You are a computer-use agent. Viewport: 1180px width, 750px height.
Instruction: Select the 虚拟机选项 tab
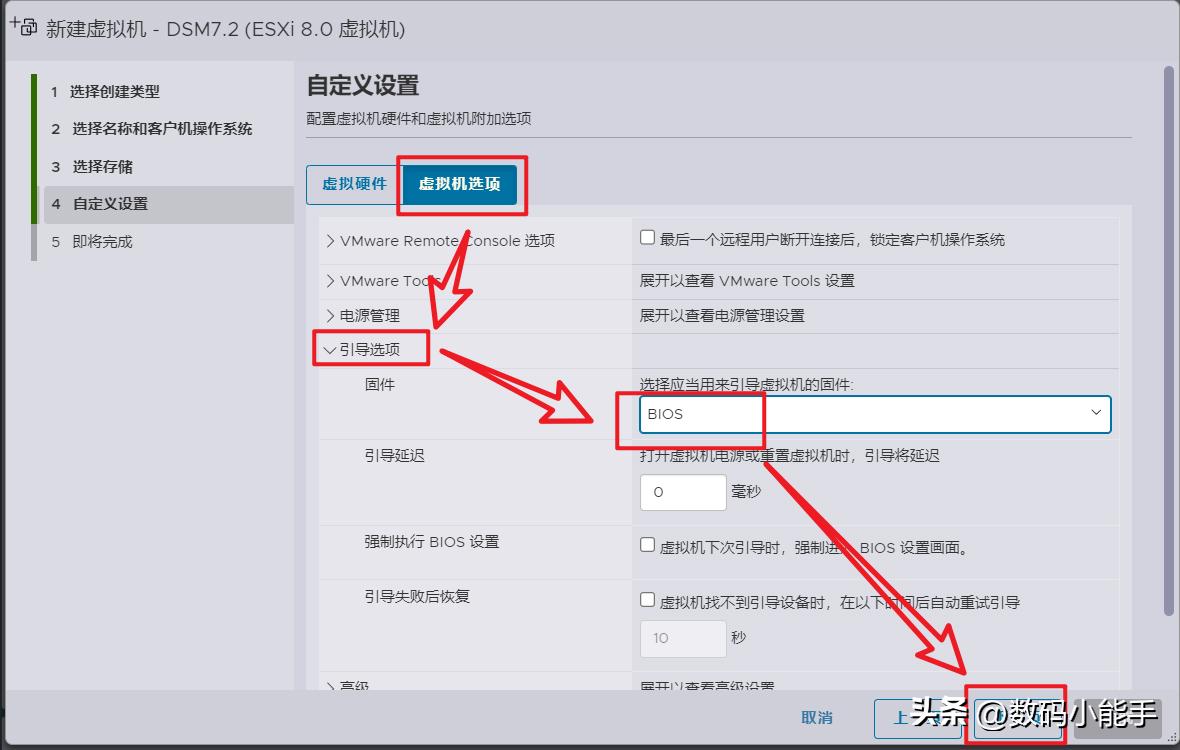[461, 185]
